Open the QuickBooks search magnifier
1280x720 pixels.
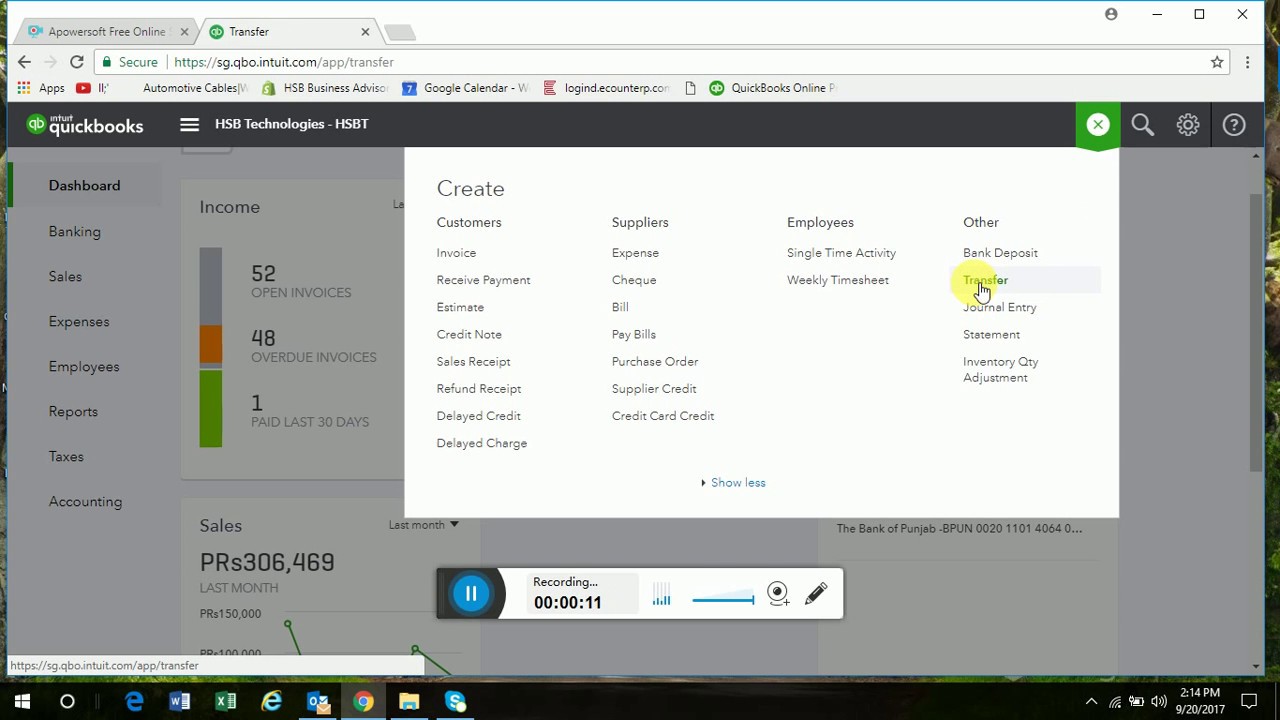point(1142,125)
